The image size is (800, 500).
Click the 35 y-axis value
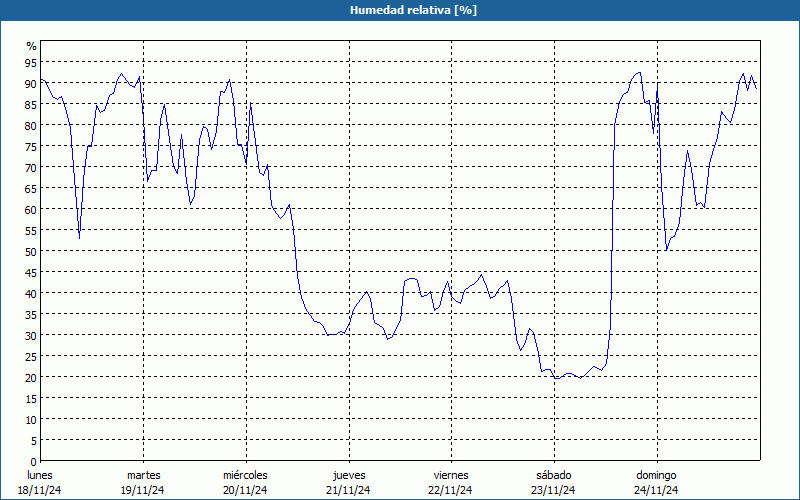coord(32,314)
